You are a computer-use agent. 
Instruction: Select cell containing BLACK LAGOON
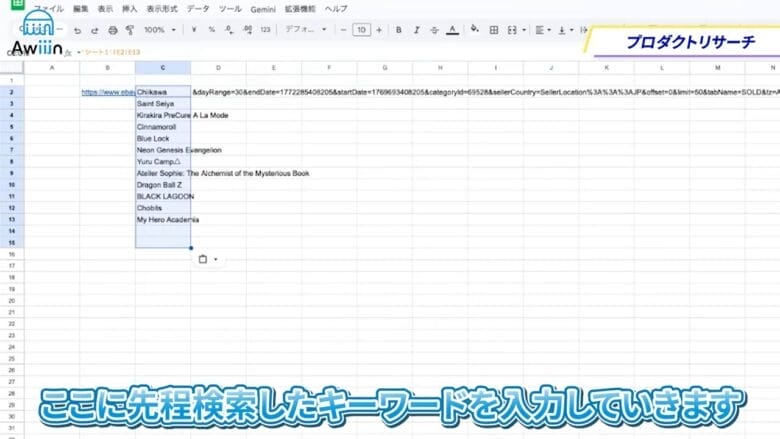163,196
